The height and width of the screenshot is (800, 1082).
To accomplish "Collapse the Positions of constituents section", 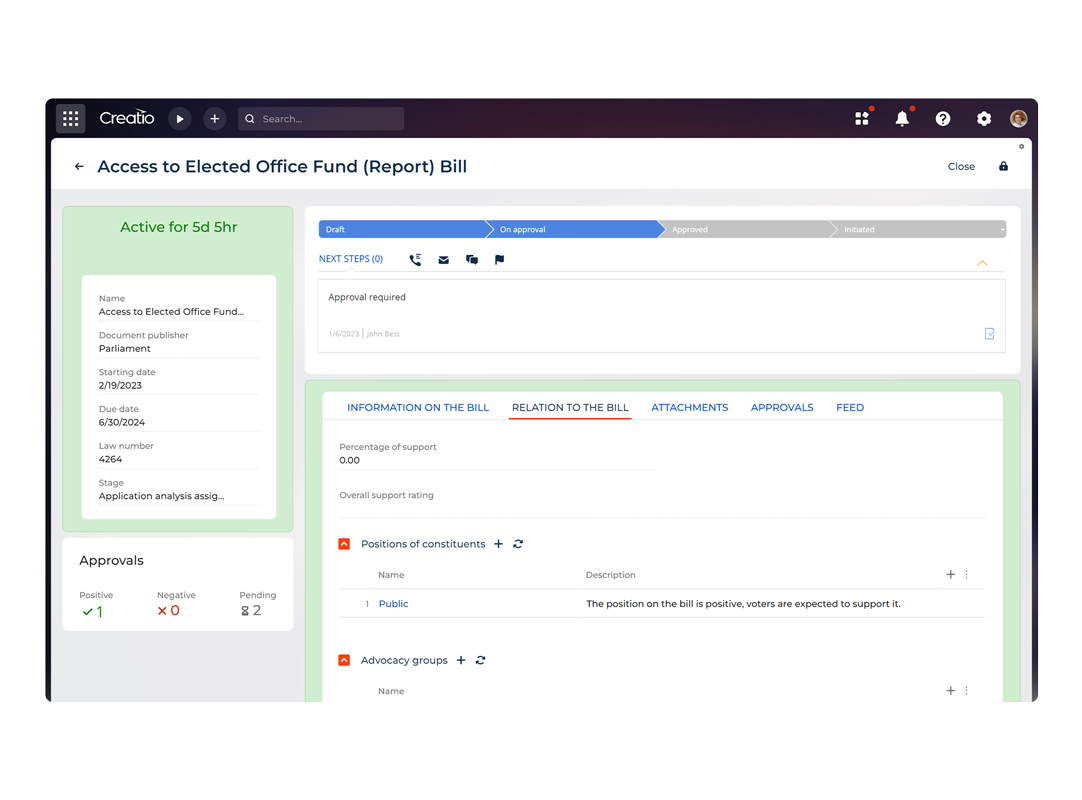I will point(344,544).
